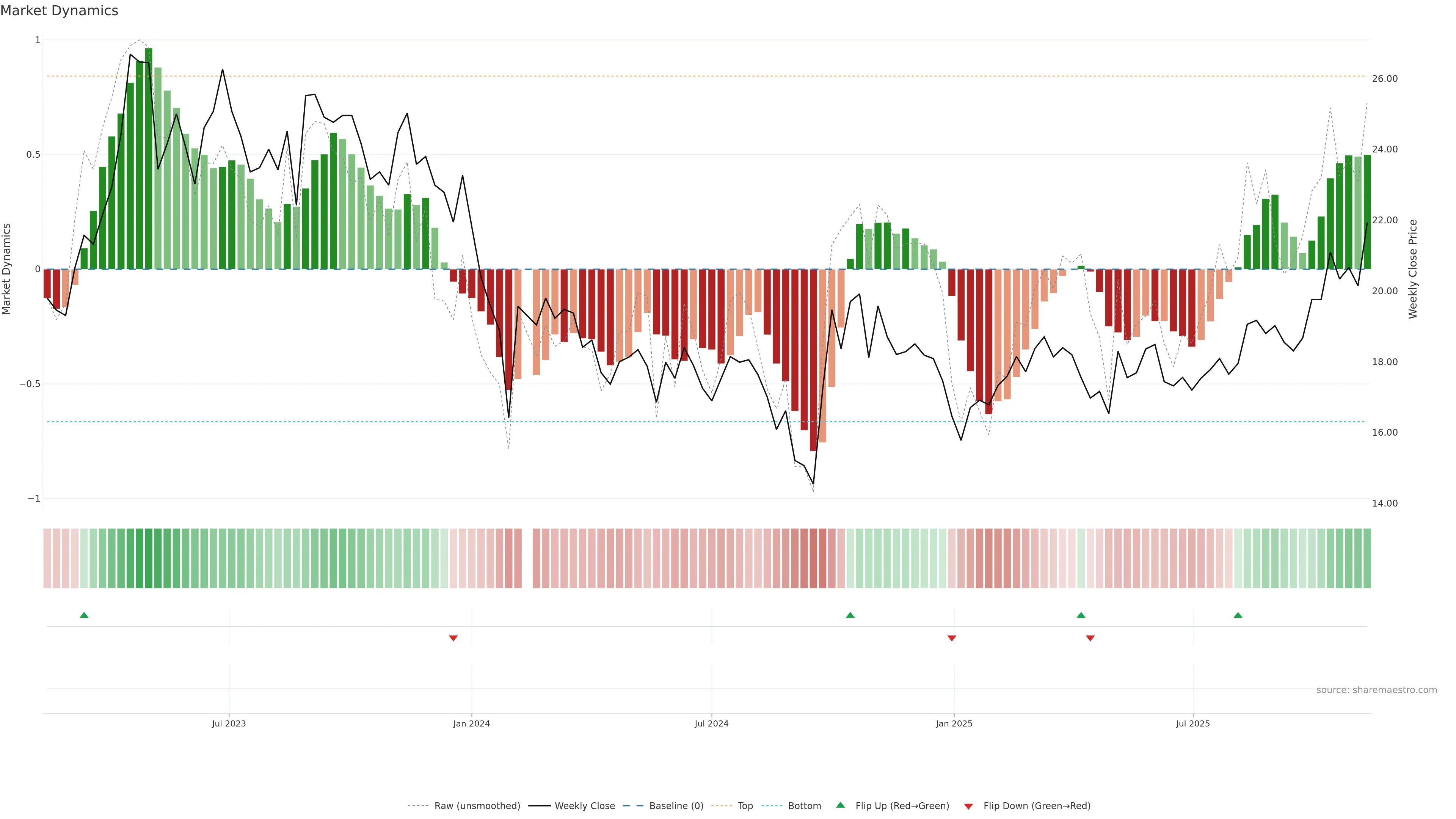Click the Flip Up triangle after Jul 2025
The image size is (1456, 819).
[1238, 615]
